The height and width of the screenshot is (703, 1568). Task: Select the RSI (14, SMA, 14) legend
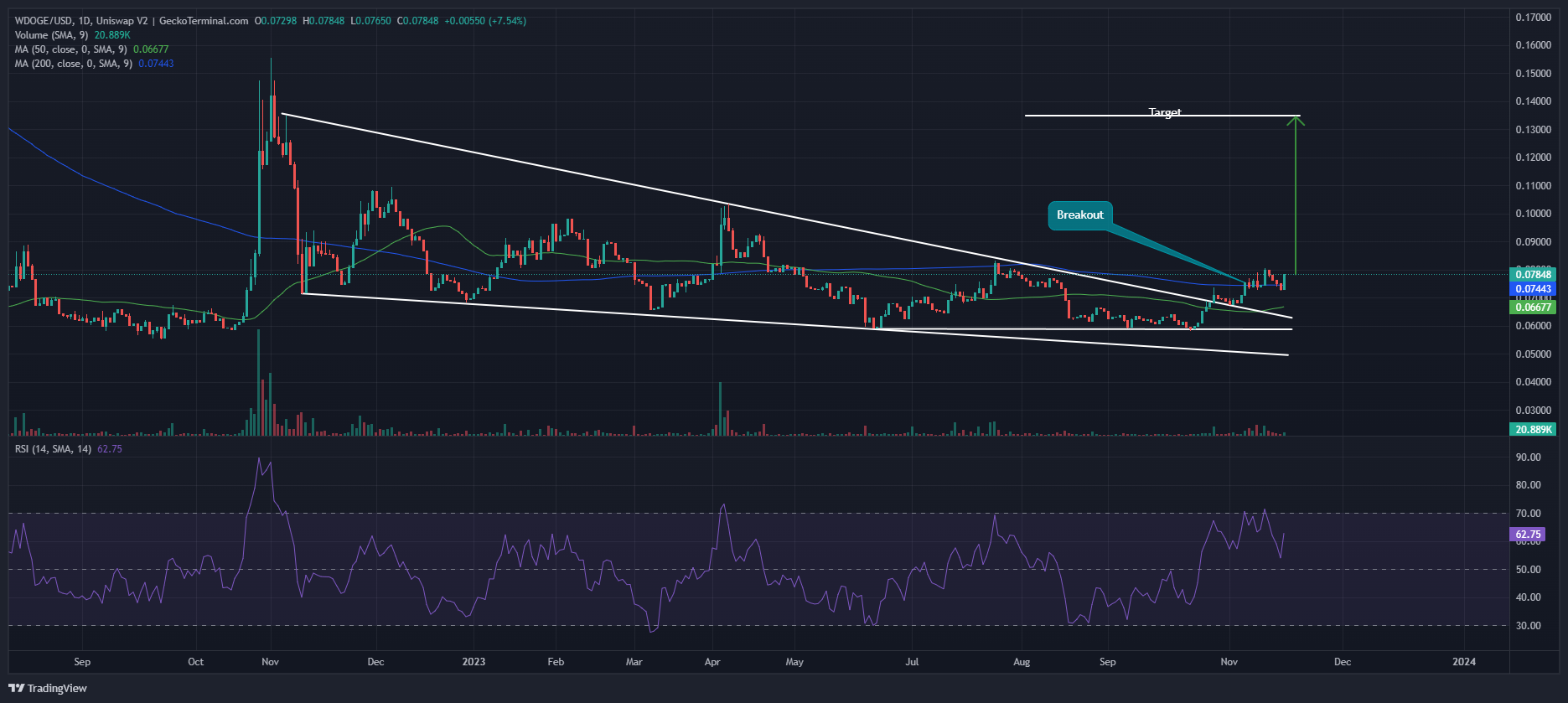(69, 449)
